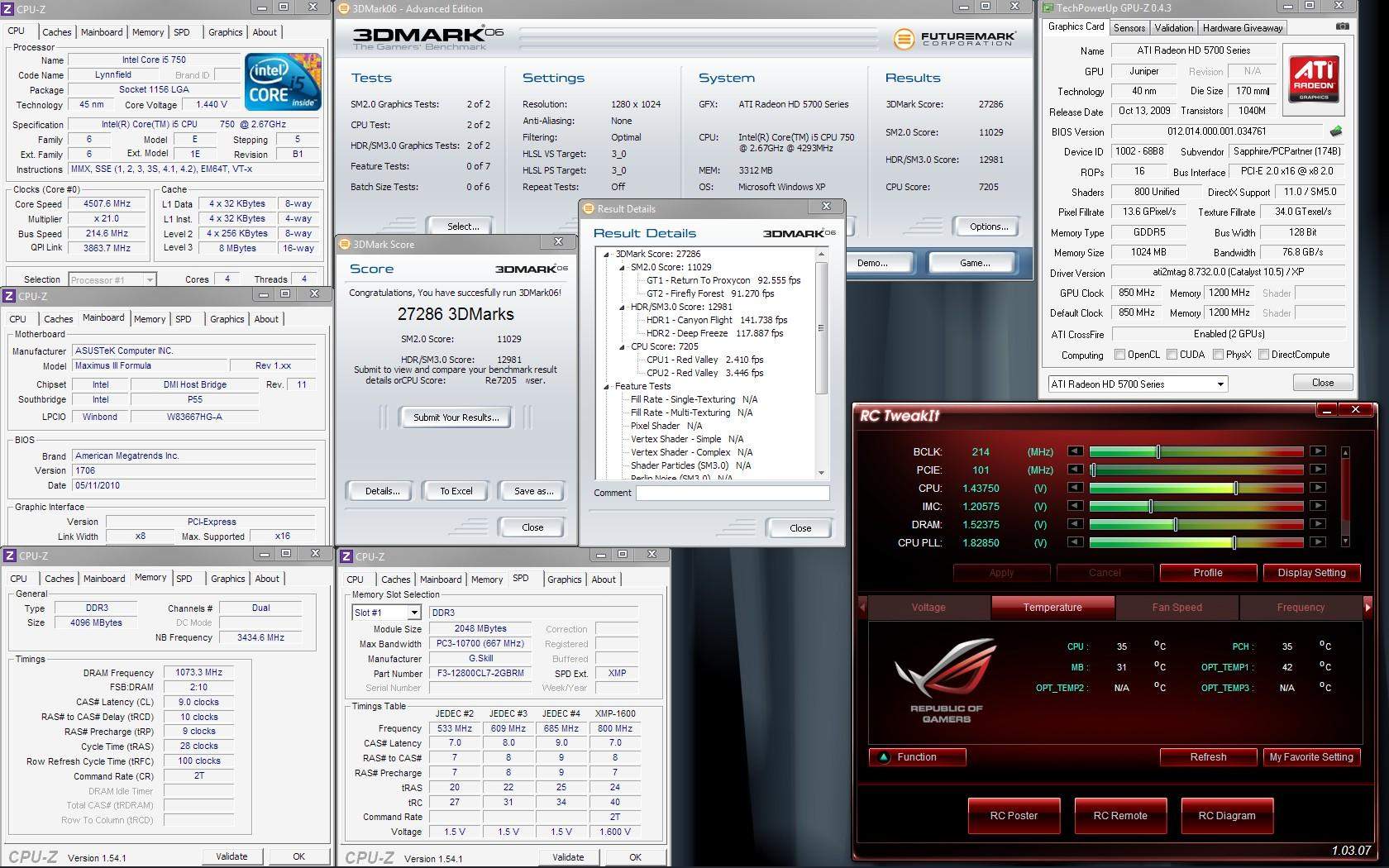Click the Options... button in 3DMark06

tap(988, 227)
